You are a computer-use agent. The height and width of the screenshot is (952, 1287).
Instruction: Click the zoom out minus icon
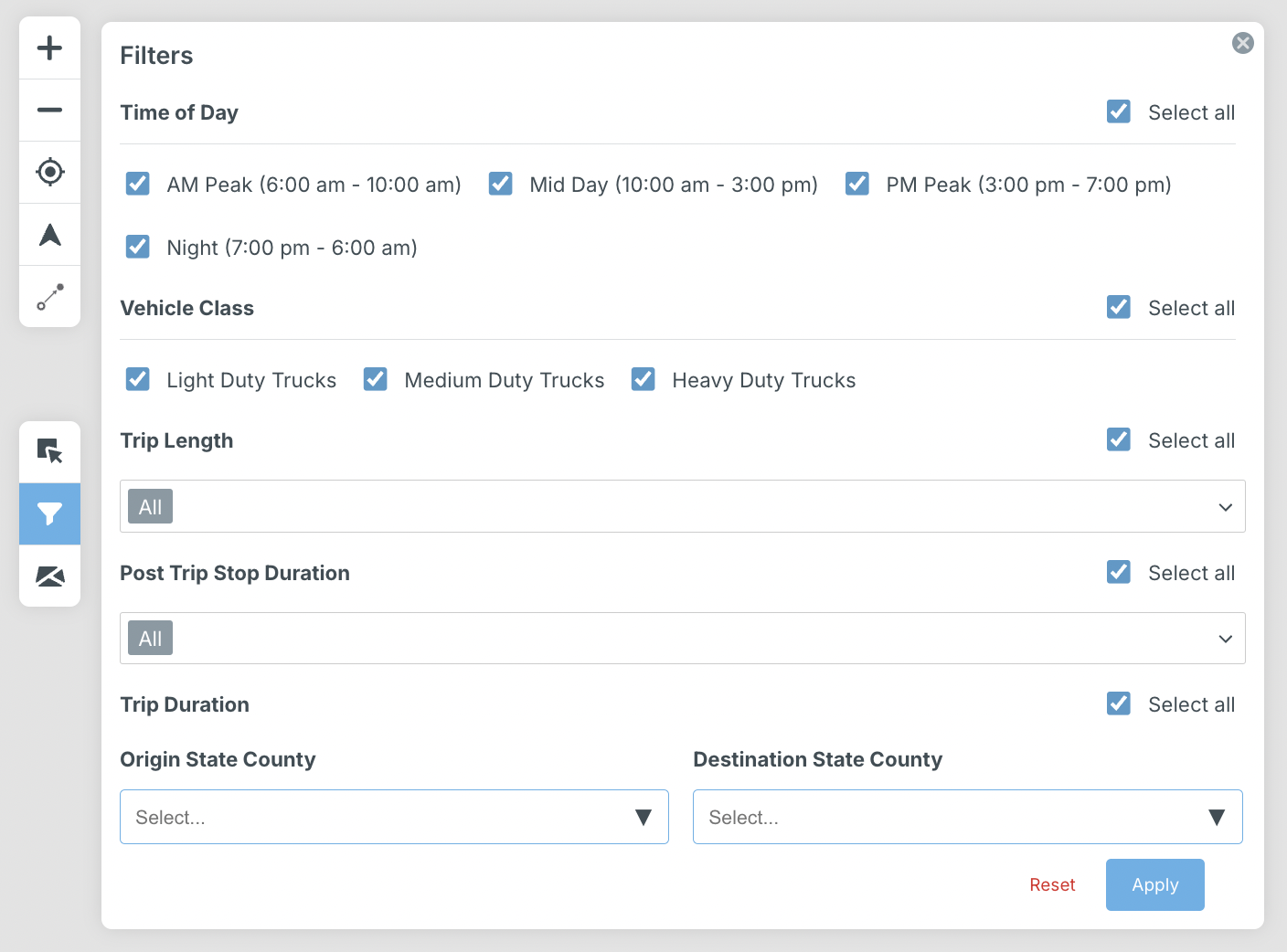[x=49, y=110]
